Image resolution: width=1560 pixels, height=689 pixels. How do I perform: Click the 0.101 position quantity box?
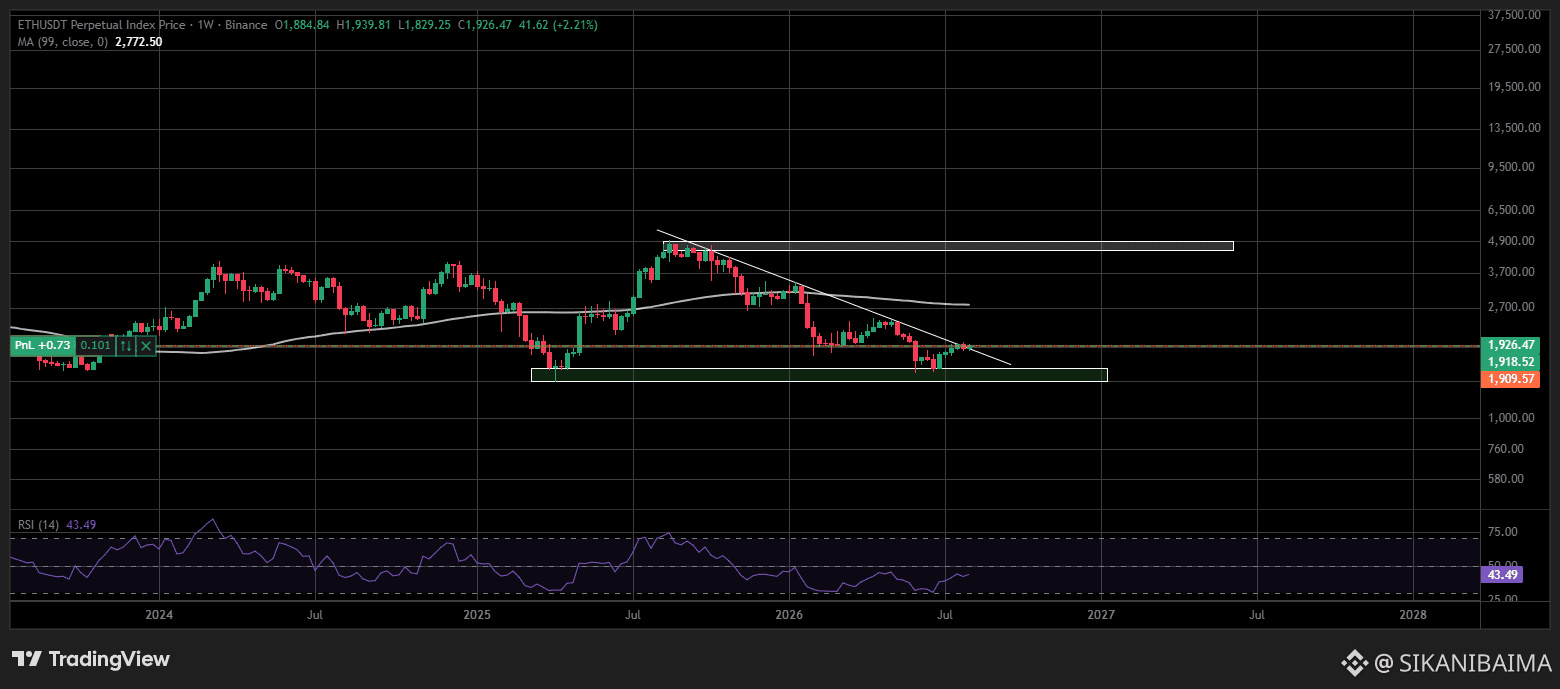pos(97,346)
